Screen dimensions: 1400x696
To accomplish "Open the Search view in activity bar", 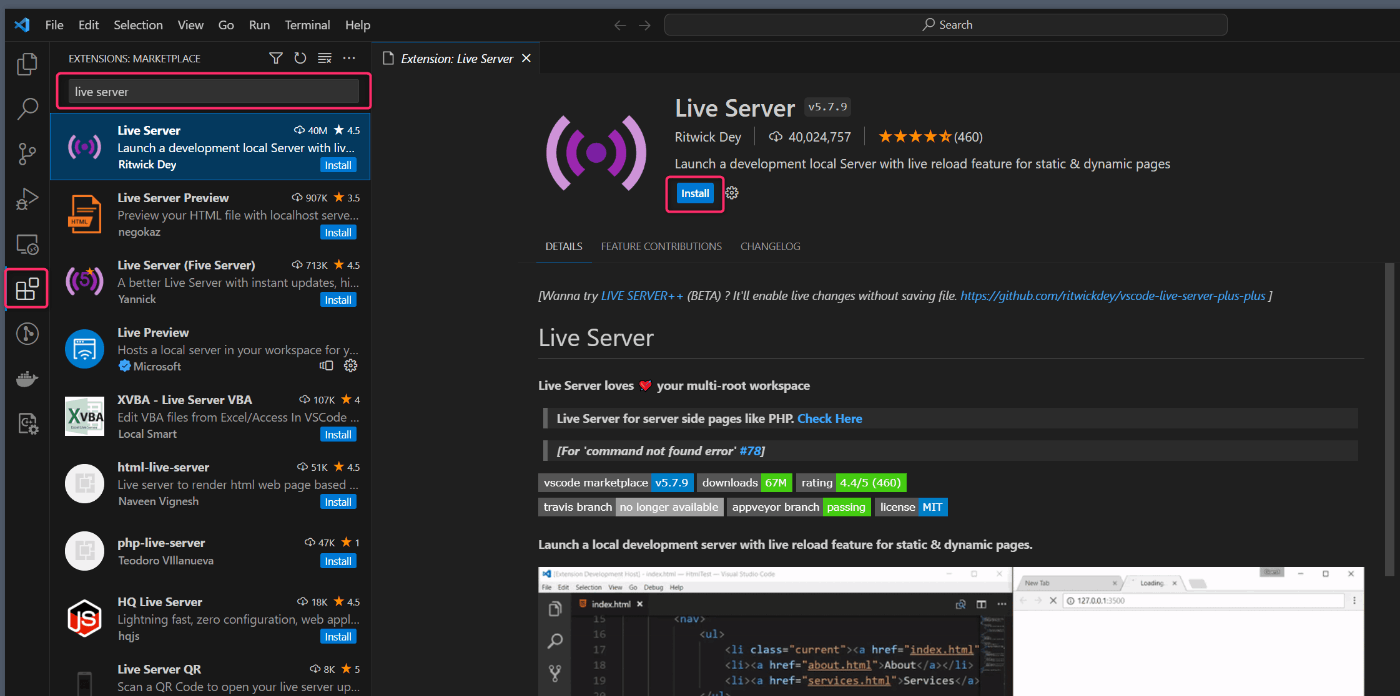I will point(27,109).
